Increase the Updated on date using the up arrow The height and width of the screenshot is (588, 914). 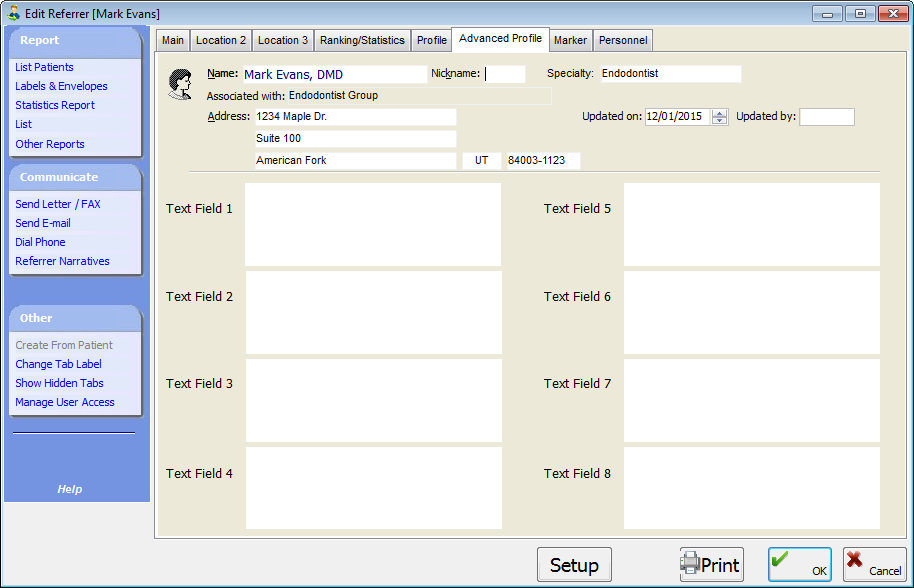coord(720,113)
